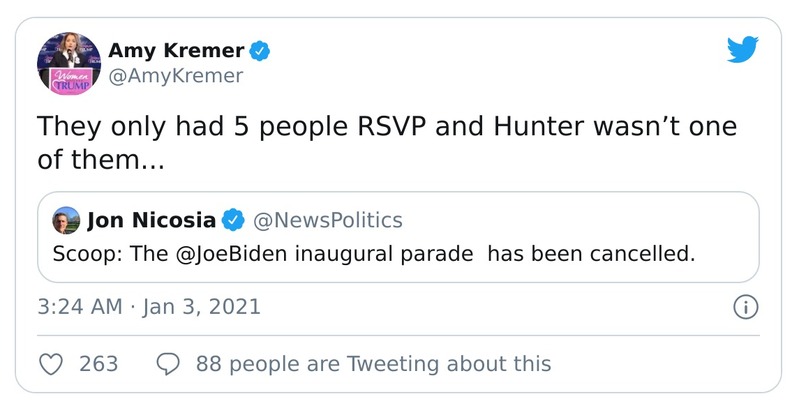Viewport: 799px width, 408px height.
Task: Open Amy Kremer's profile picture
Action: pyautogui.click(x=69, y=63)
